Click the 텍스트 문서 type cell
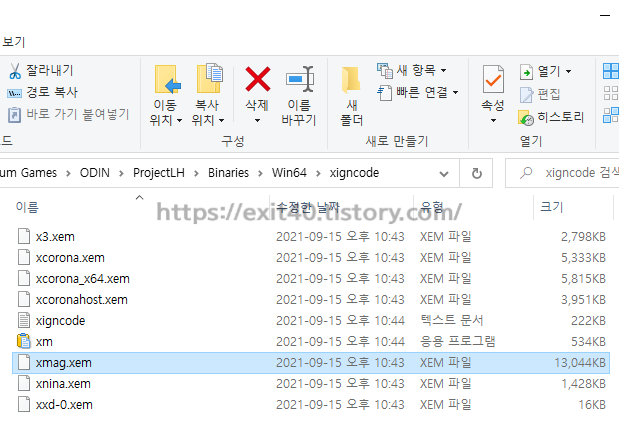This screenshot has width=619, height=425. tap(452, 320)
